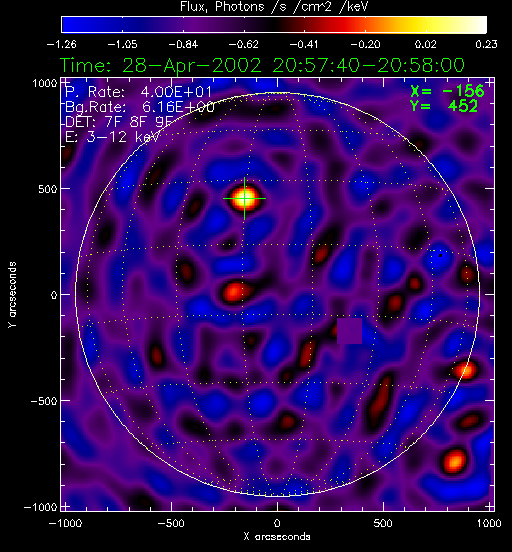The height and width of the screenshot is (552, 512).
Task: Click the P. Rate 4.00E+01 label
Action: [139, 92]
